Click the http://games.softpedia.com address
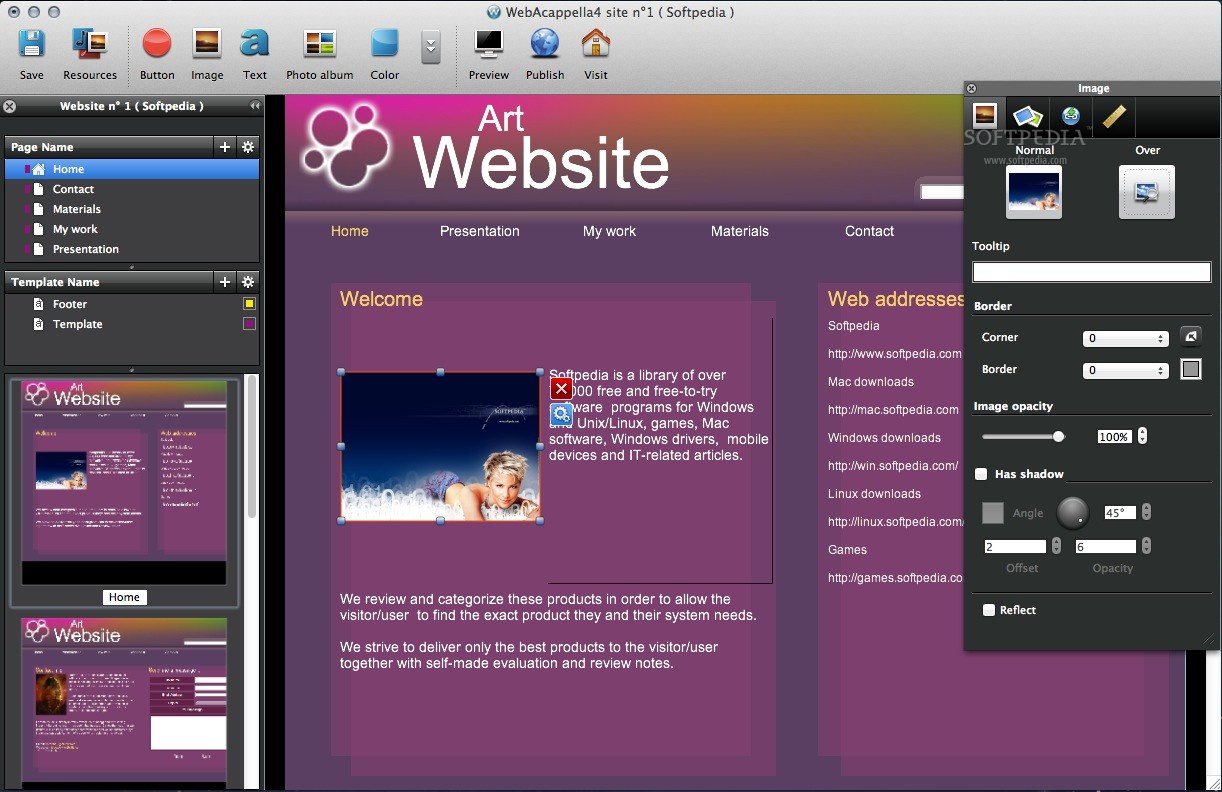The image size is (1222, 792). (x=895, y=577)
